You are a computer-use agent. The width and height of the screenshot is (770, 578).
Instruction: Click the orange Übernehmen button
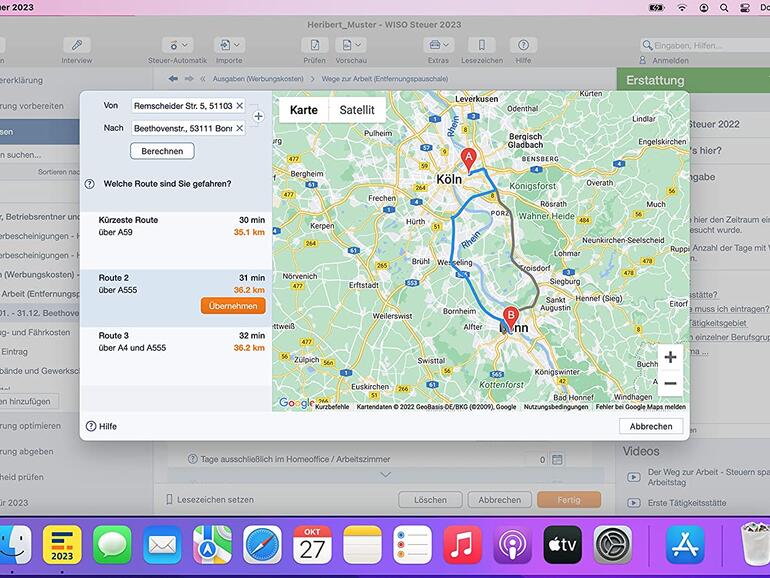(x=233, y=306)
